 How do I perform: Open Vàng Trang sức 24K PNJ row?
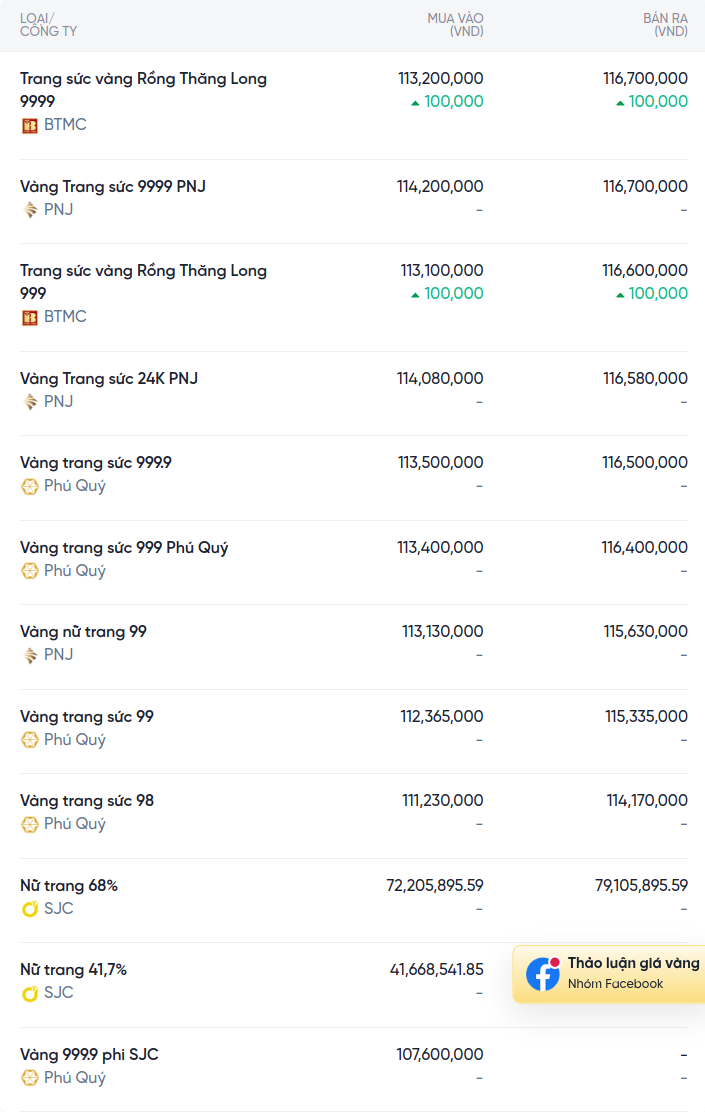point(353,394)
